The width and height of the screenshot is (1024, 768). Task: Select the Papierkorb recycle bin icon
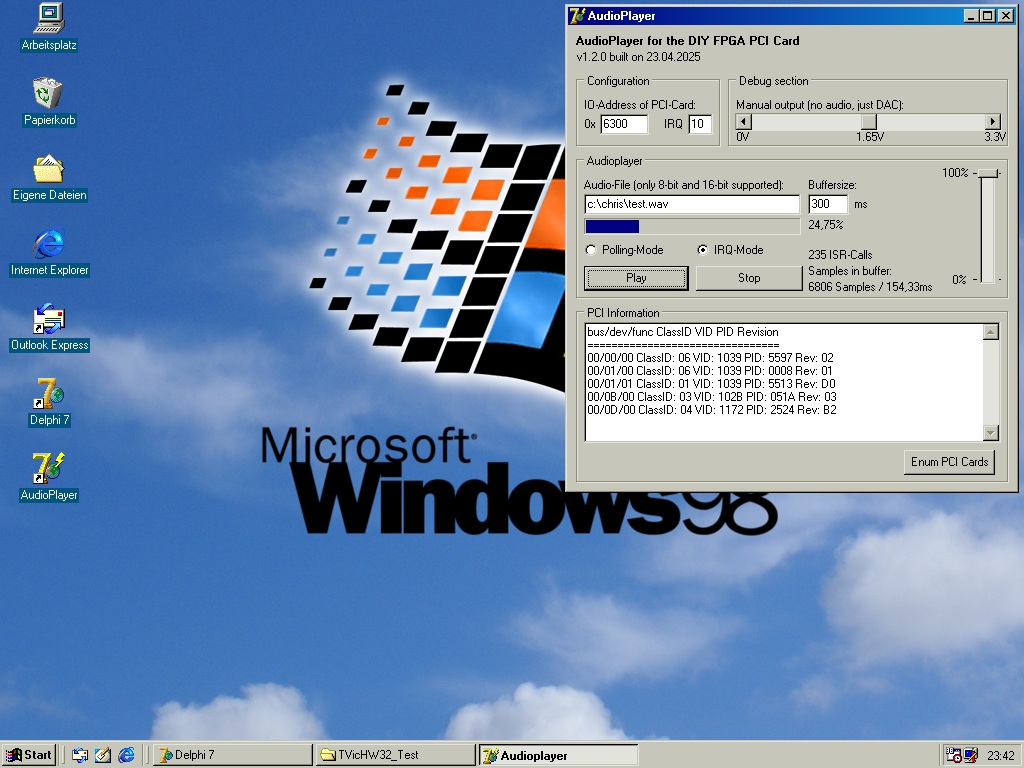[x=49, y=101]
